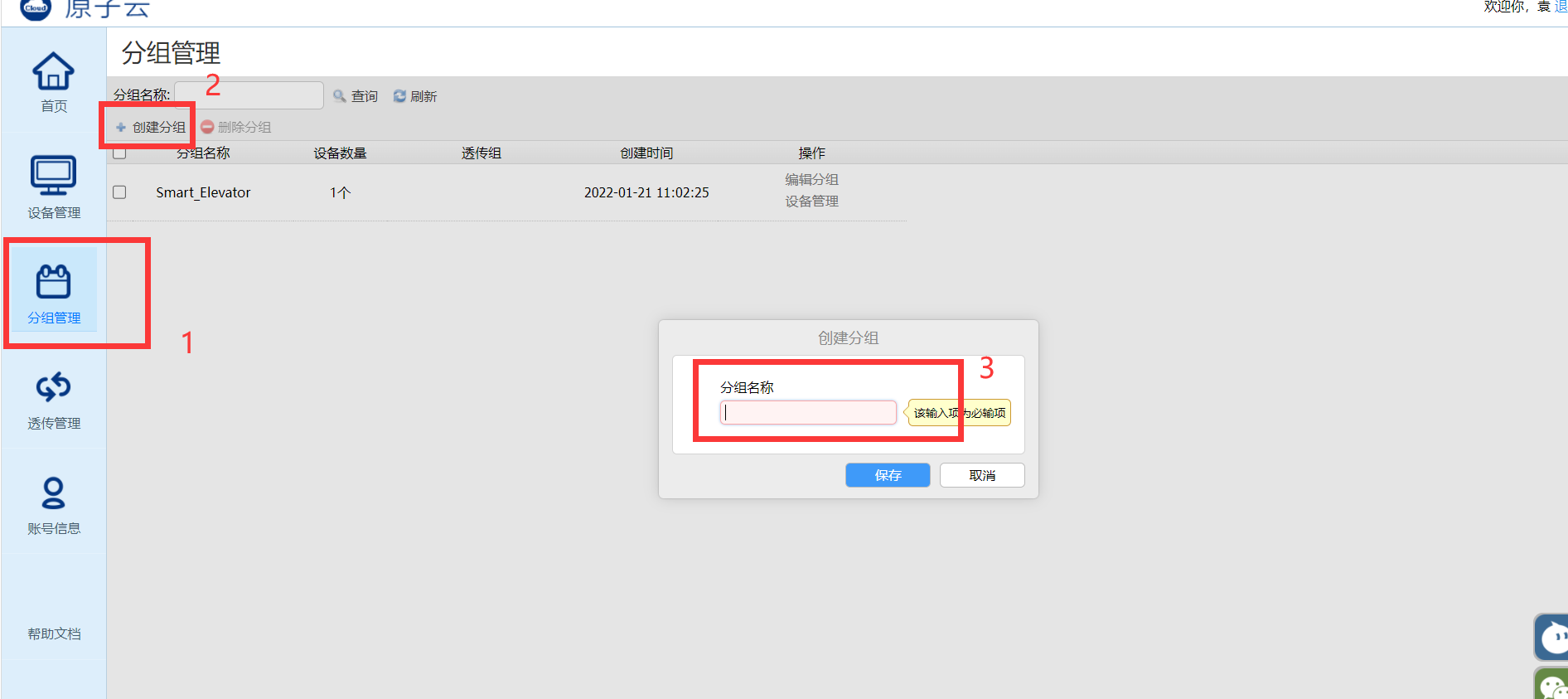Click 取消 button in the dialog
1568x699 pixels.
click(982, 475)
